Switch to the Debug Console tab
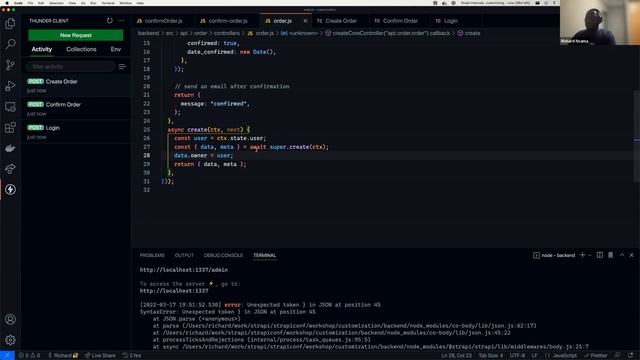 (x=223, y=255)
